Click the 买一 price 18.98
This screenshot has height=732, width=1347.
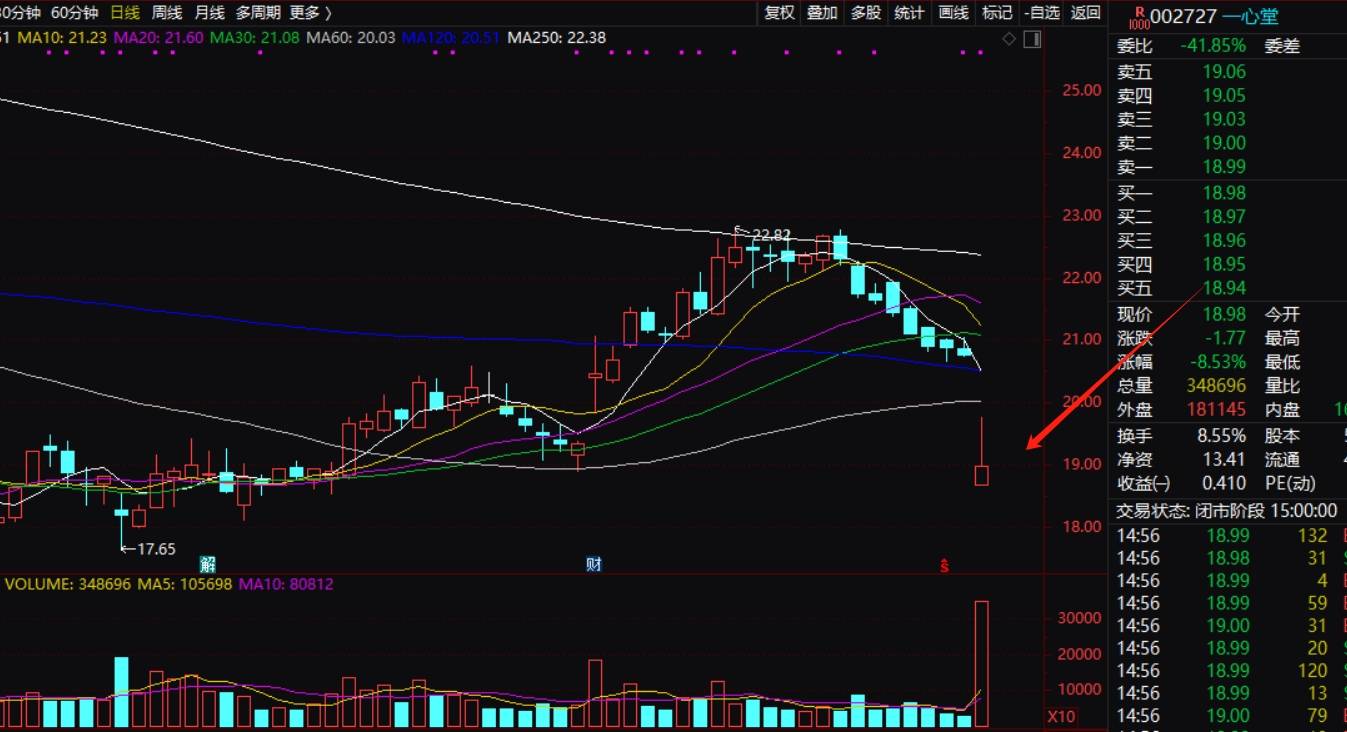(1224, 193)
